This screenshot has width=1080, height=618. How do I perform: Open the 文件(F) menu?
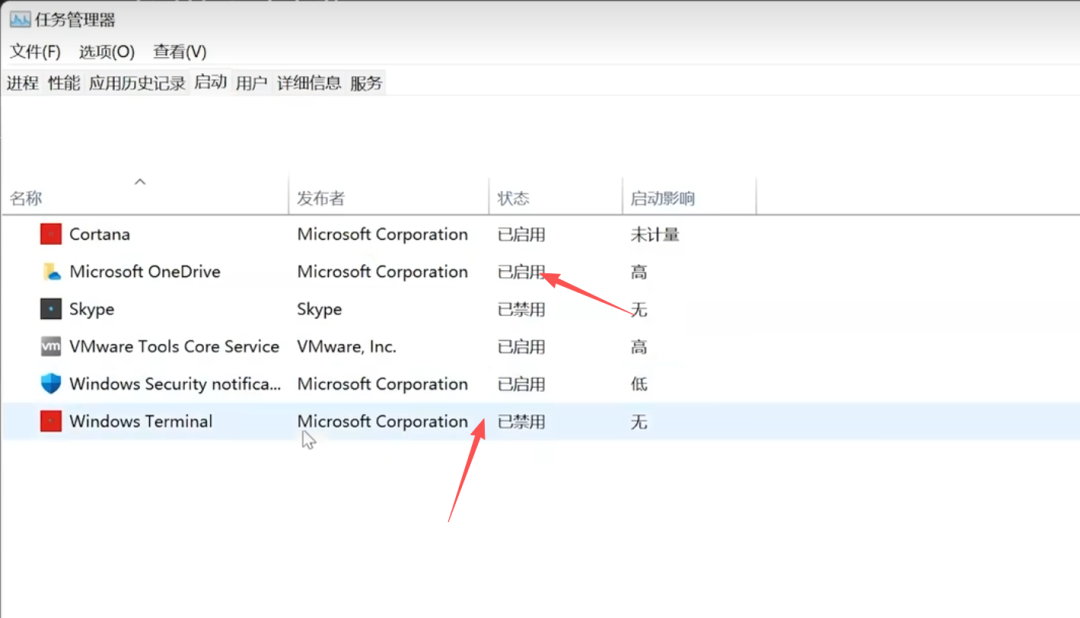tap(35, 51)
